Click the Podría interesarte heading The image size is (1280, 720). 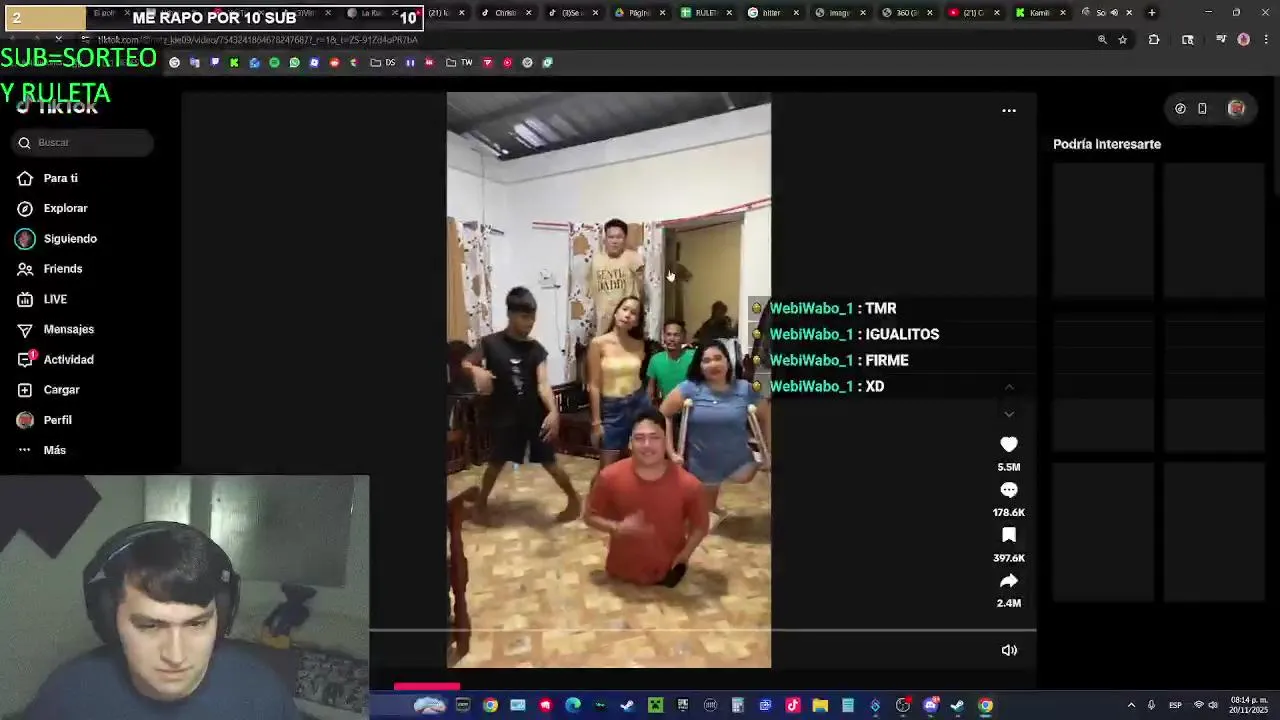[x=1107, y=144]
